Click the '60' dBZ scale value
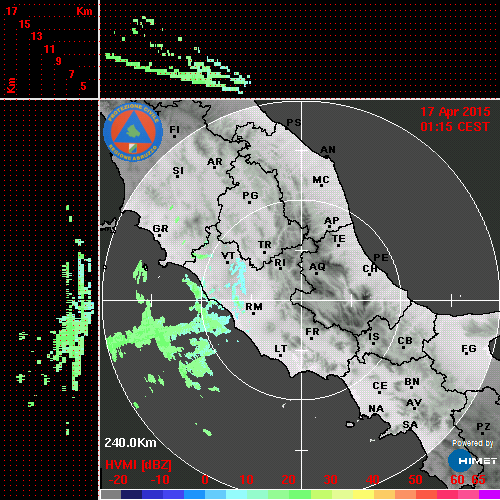This screenshot has height=500, width=500. click(x=457, y=480)
